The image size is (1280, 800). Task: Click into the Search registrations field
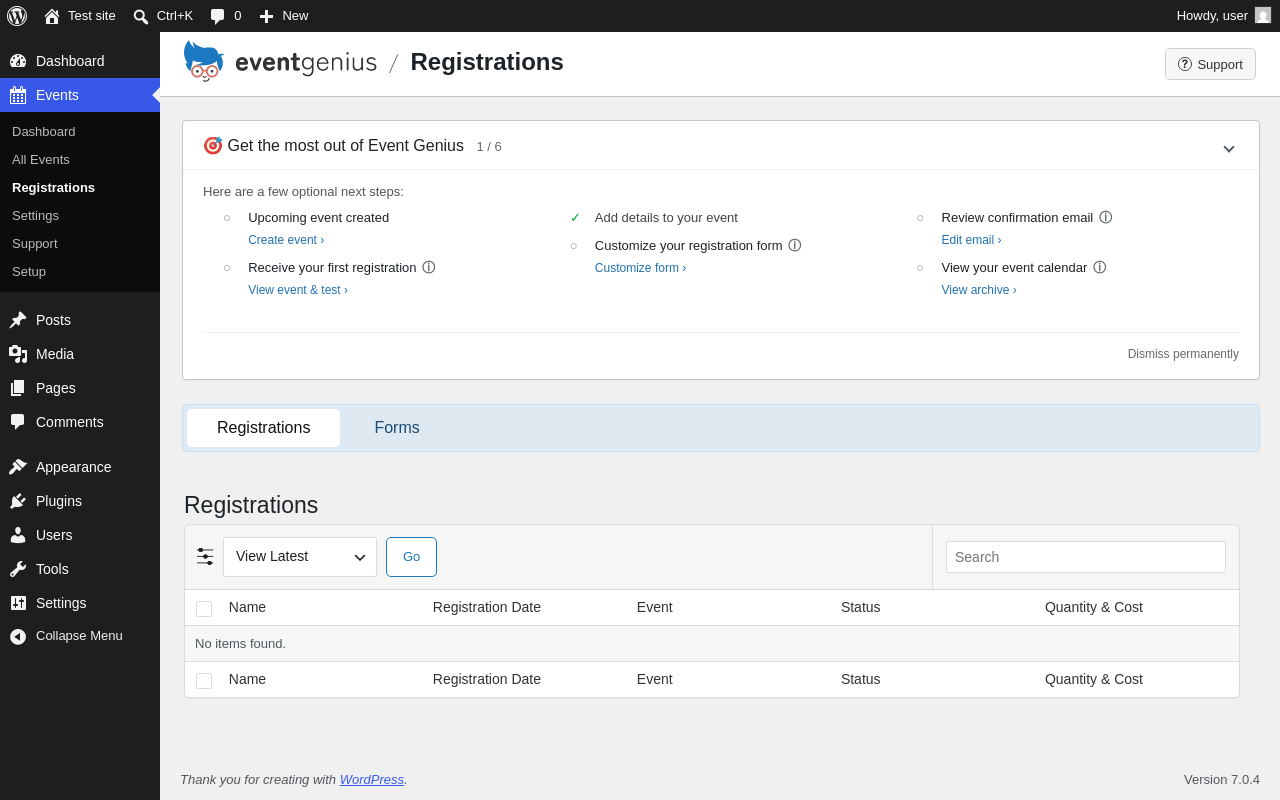(1086, 557)
